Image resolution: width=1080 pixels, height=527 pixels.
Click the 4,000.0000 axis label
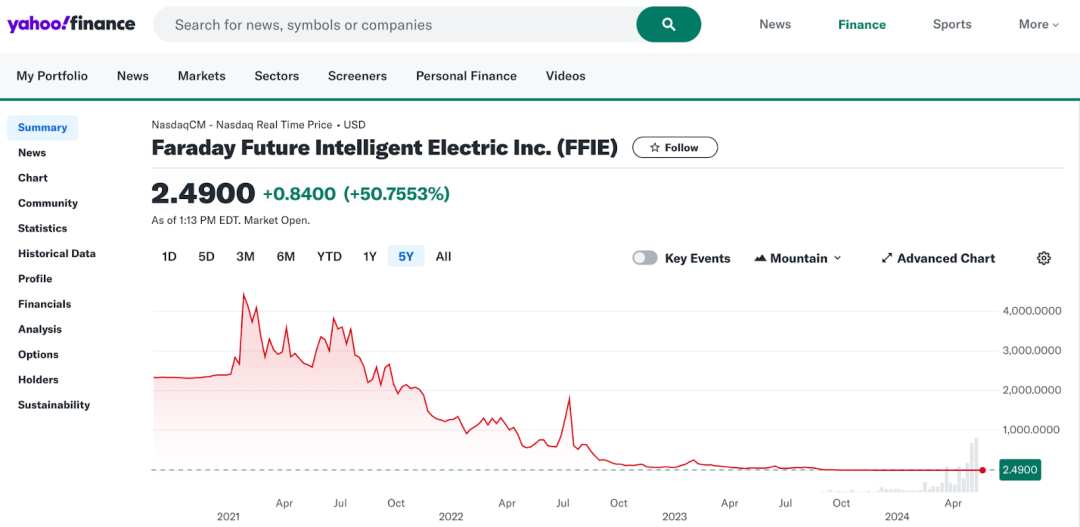point(1030,311)
